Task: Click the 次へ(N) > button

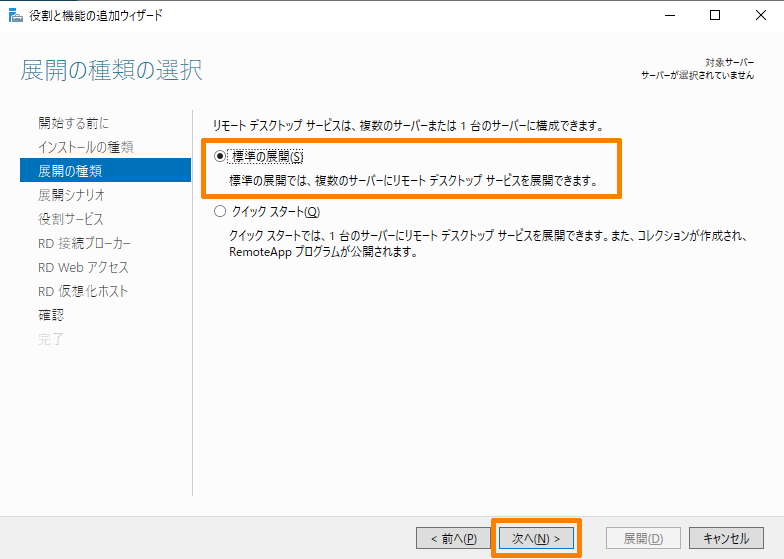Action: point(536,538)
